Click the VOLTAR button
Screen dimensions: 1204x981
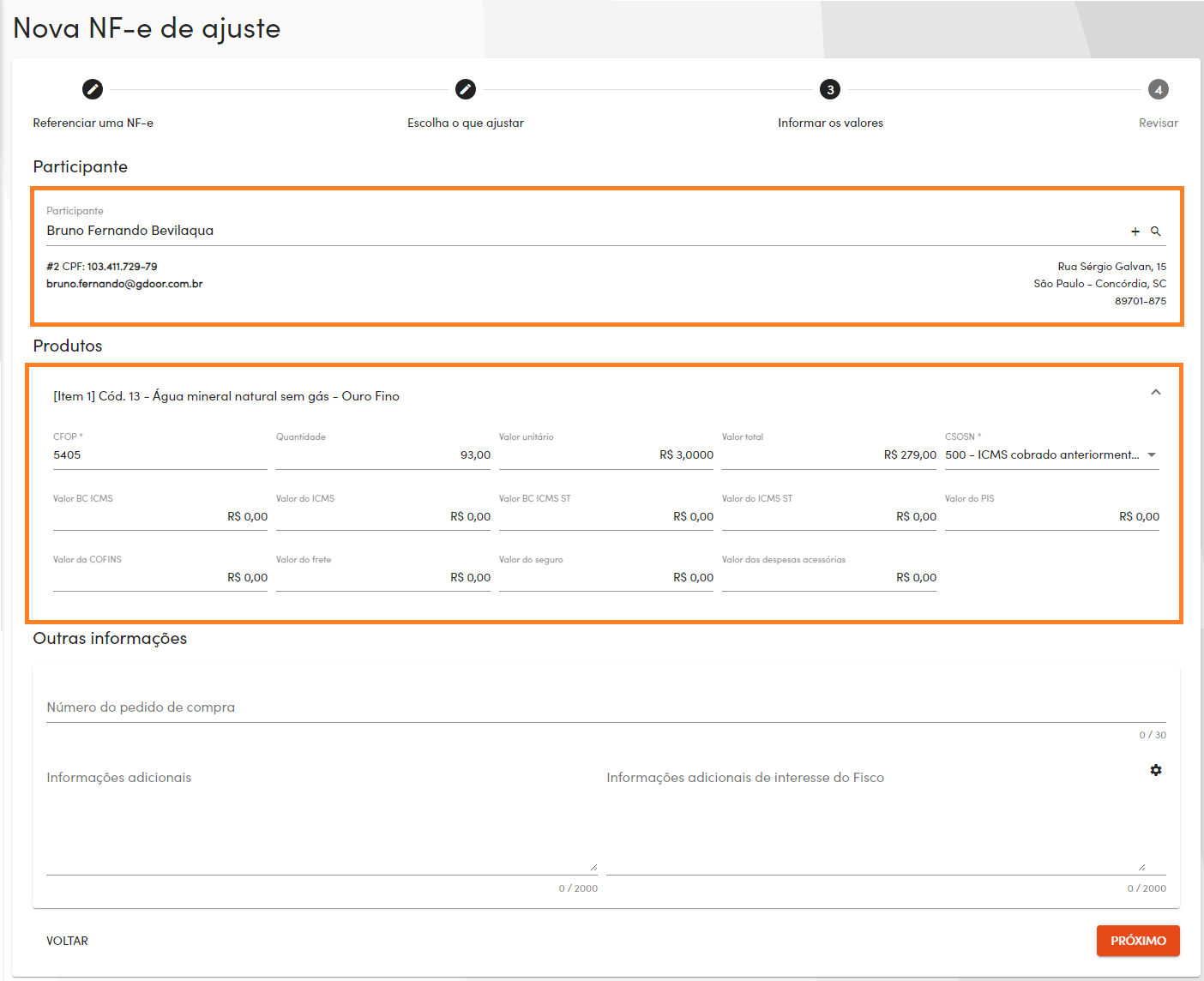click(x=67, y=941)
